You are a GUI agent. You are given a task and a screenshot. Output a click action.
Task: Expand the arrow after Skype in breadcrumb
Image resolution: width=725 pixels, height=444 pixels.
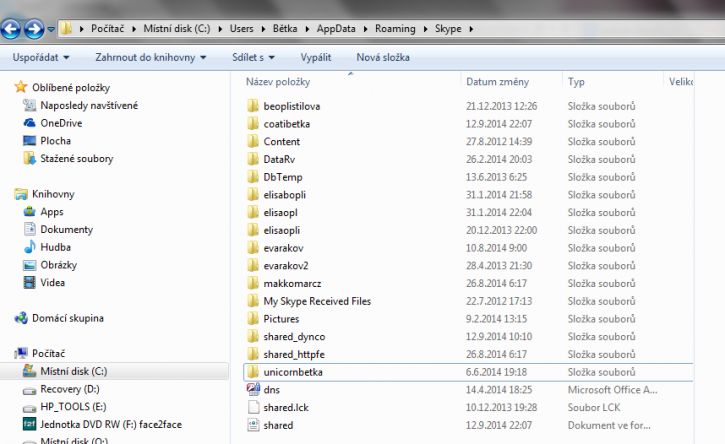[x=471, y=29]
